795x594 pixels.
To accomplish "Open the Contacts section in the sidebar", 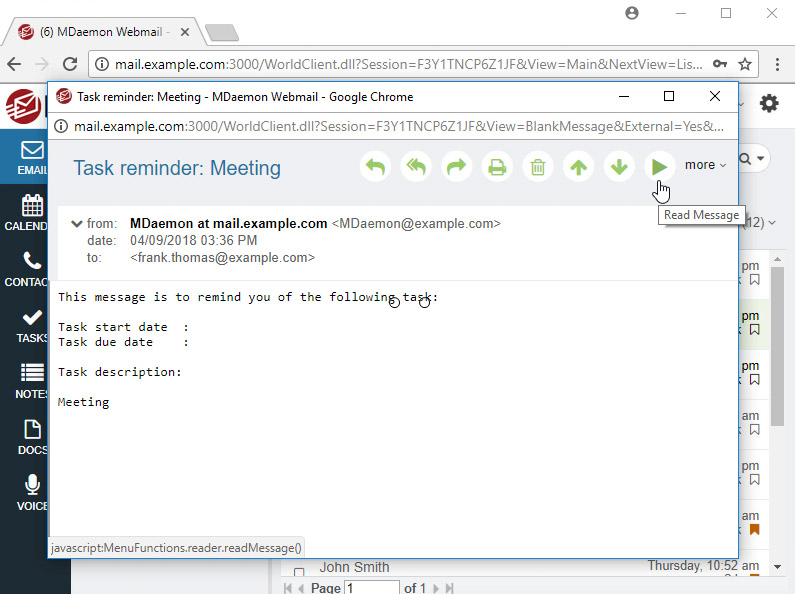I will pos(26,269).
